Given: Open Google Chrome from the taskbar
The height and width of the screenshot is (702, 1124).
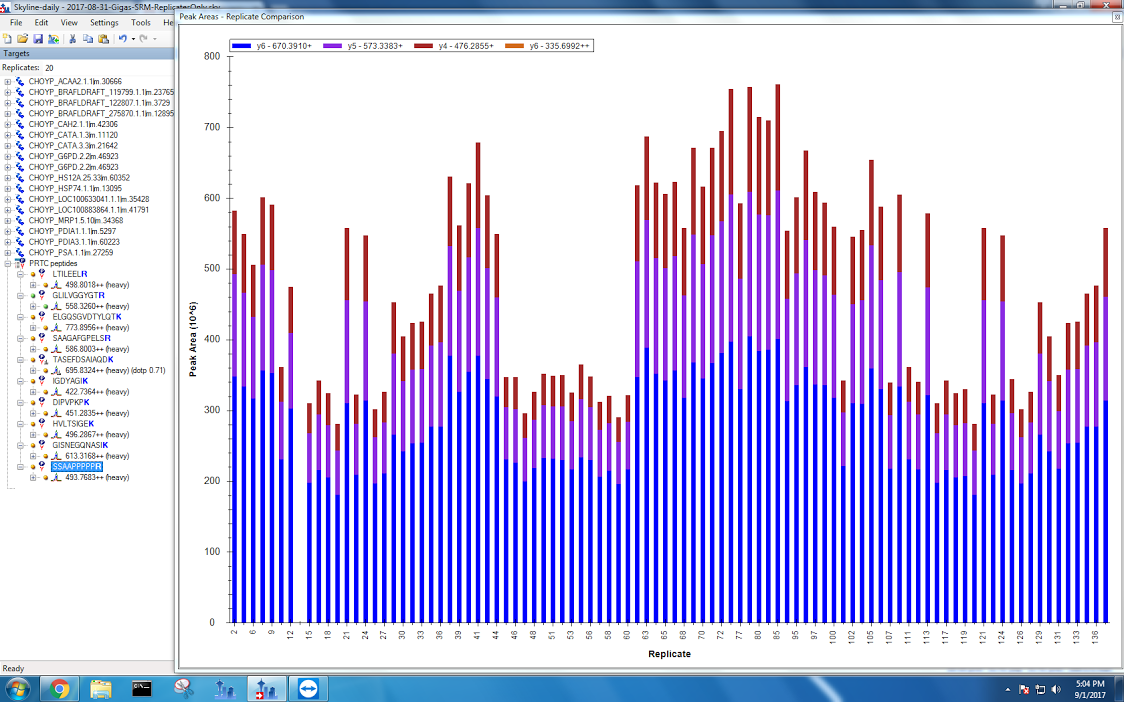Looking at the screenshot, I should click(x=59, y=688).
